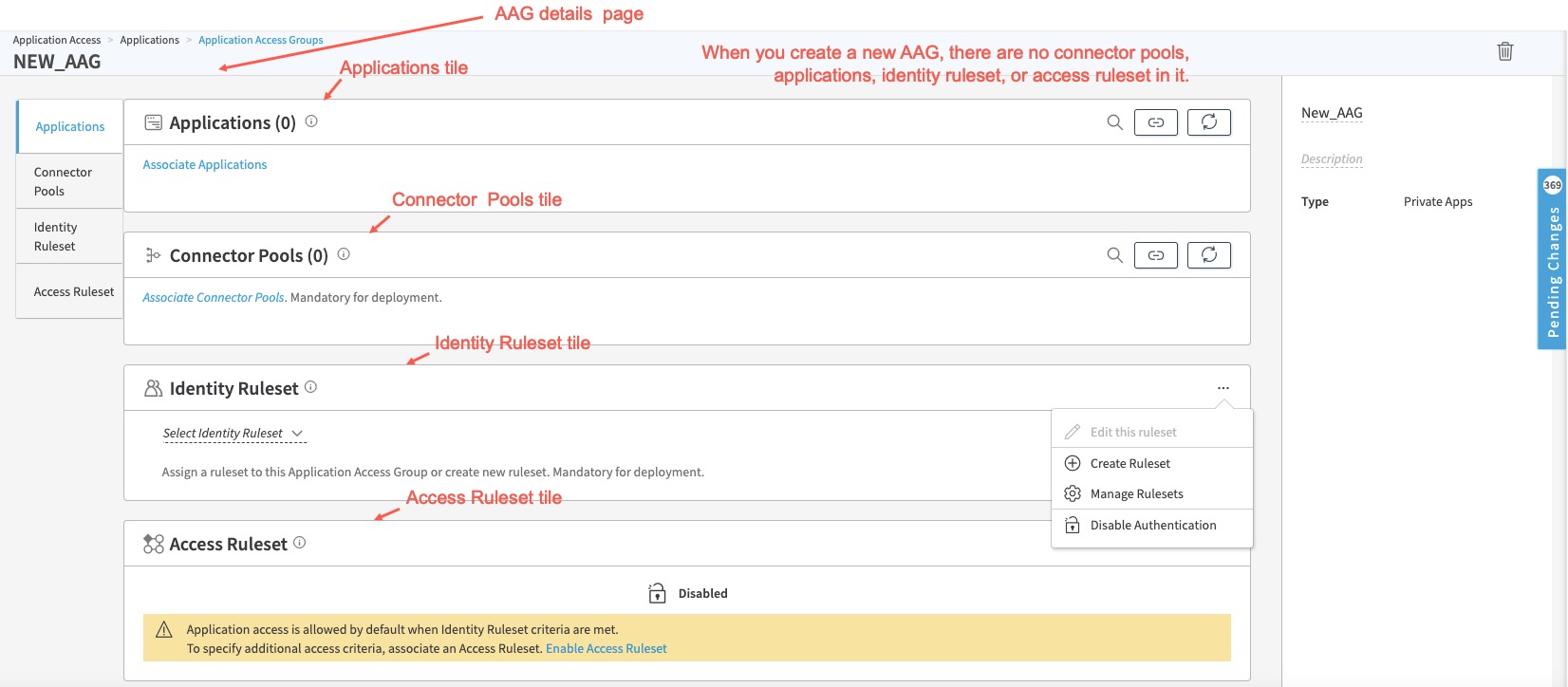Click the three-dot menu in Identity Ruleset tile
The image size is (1568, 687).
(x=1223, y=388)
